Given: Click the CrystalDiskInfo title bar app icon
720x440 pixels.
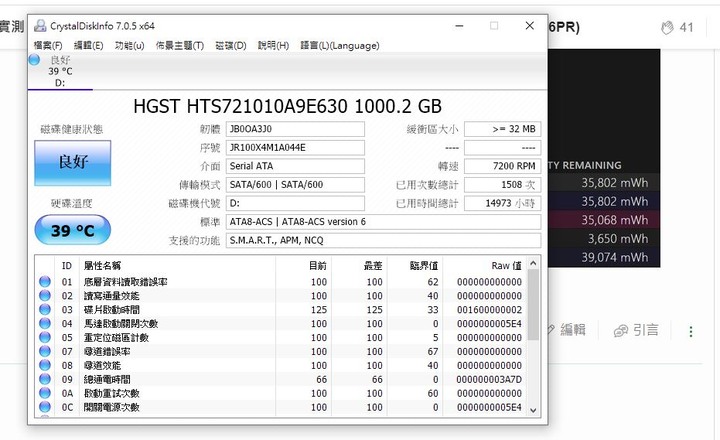Looking at the screenshot, I should [40, 26].
